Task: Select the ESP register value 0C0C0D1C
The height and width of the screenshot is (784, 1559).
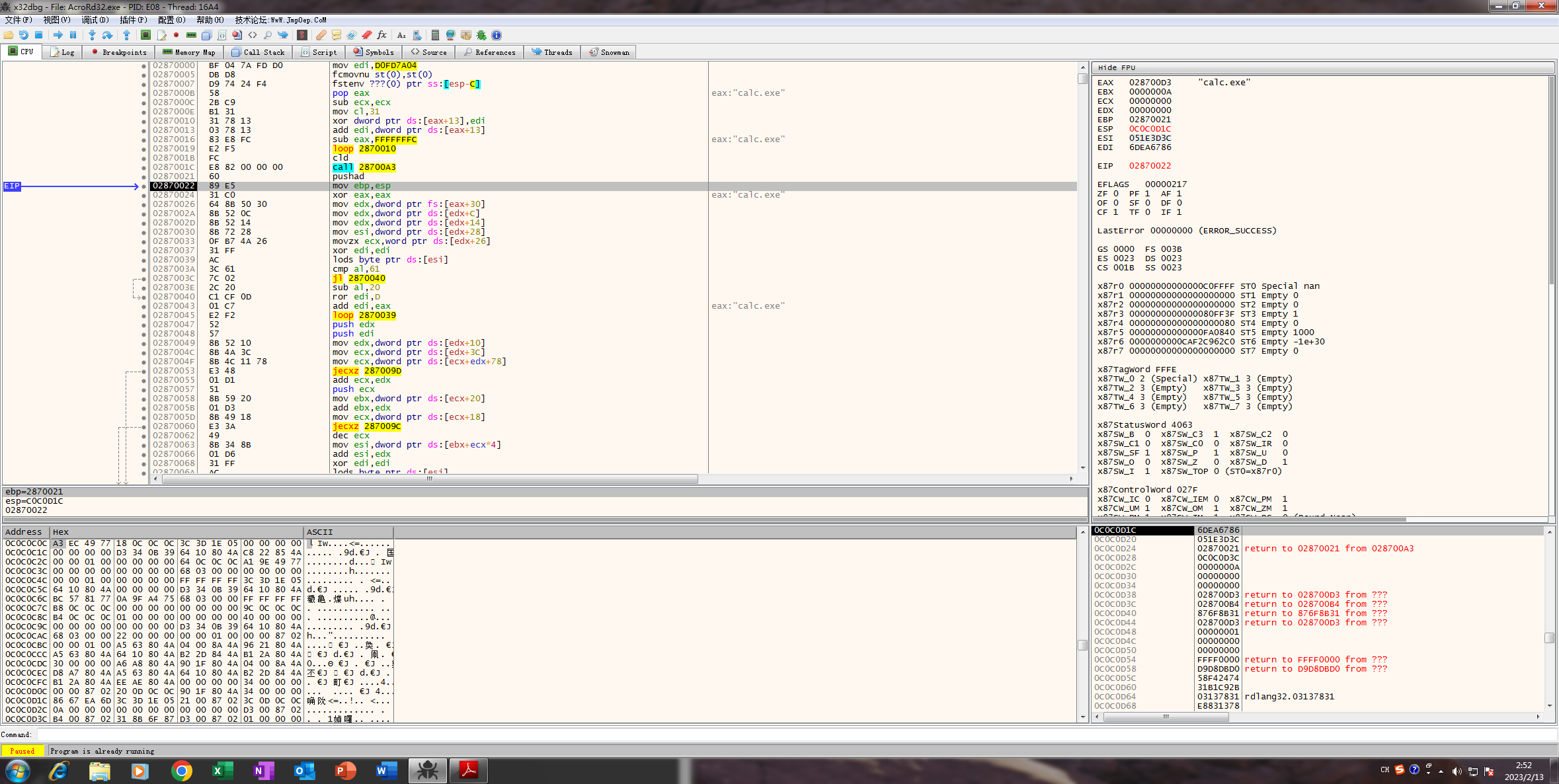Action: (x=1150, y=129)
